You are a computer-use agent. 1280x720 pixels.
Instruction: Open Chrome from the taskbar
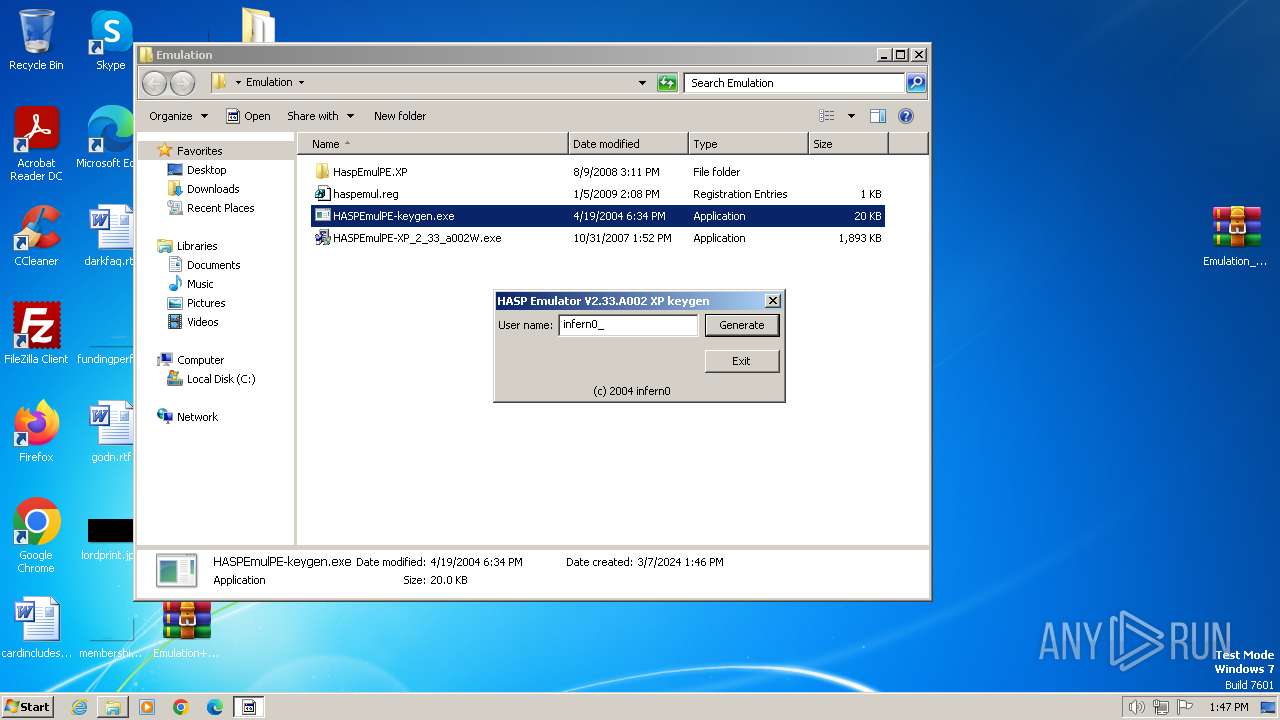pyautogui.click(x=181, y=707)
